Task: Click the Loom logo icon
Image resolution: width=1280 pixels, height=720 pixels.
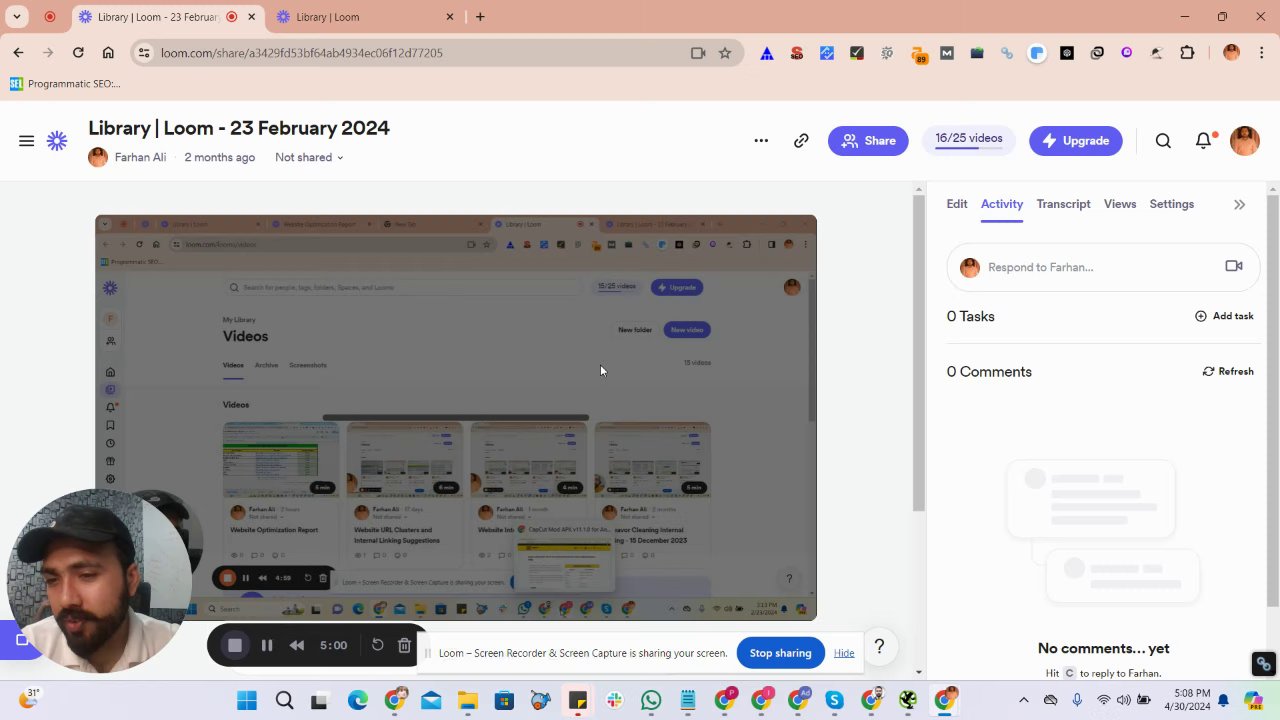Action: [57, 141]
